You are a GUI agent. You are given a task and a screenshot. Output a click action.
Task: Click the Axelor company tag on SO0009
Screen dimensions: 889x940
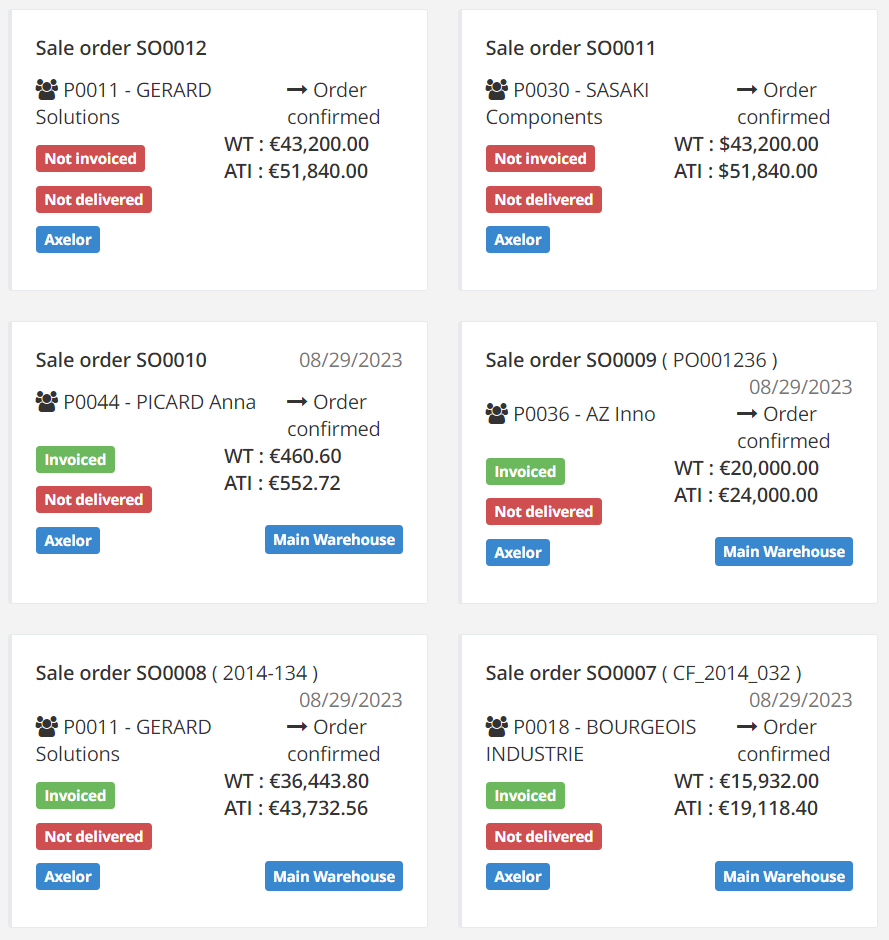518,552
